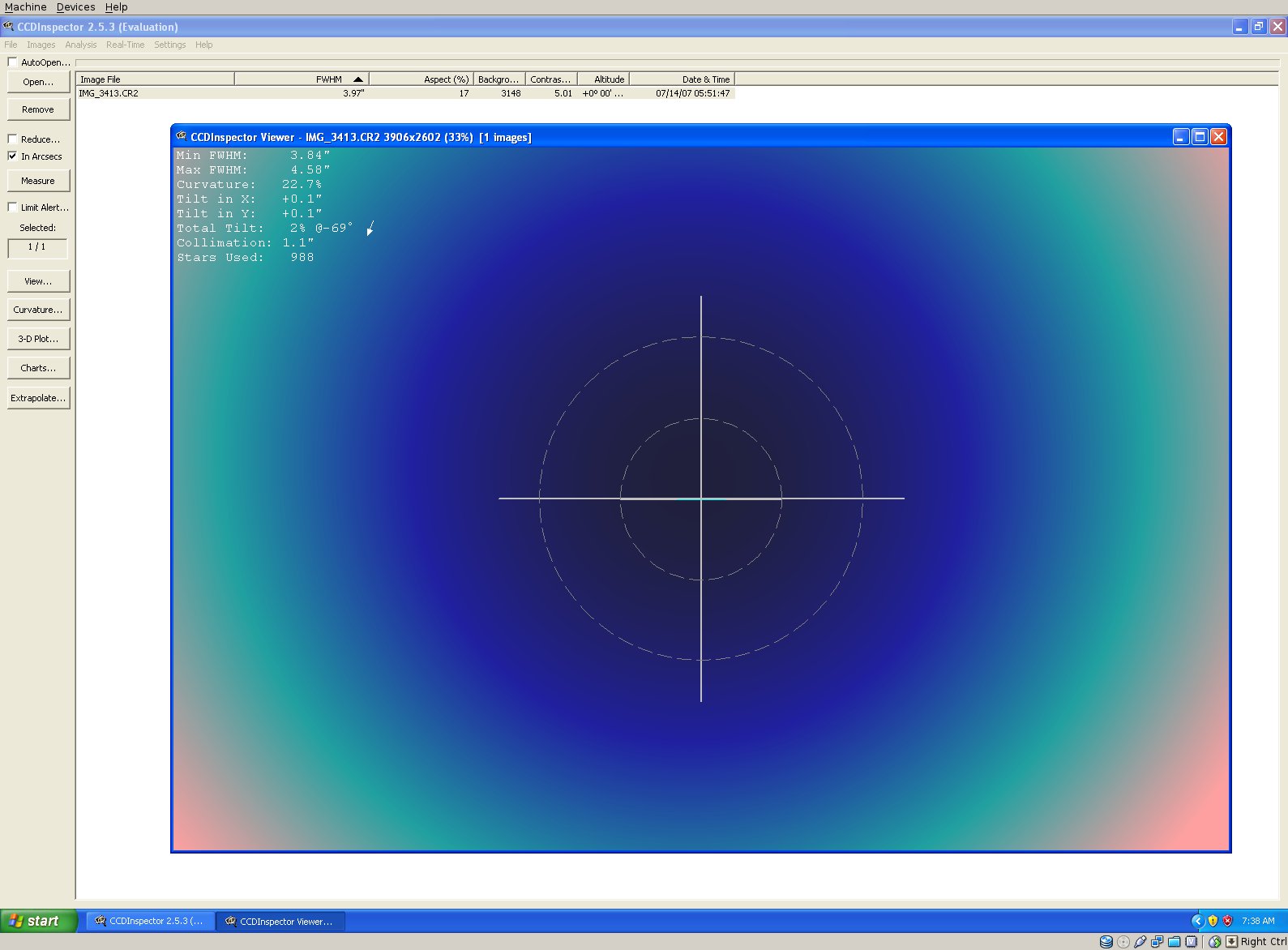Toggle the Reduce checkbox

pyautogui.click(x=12, y=139)
